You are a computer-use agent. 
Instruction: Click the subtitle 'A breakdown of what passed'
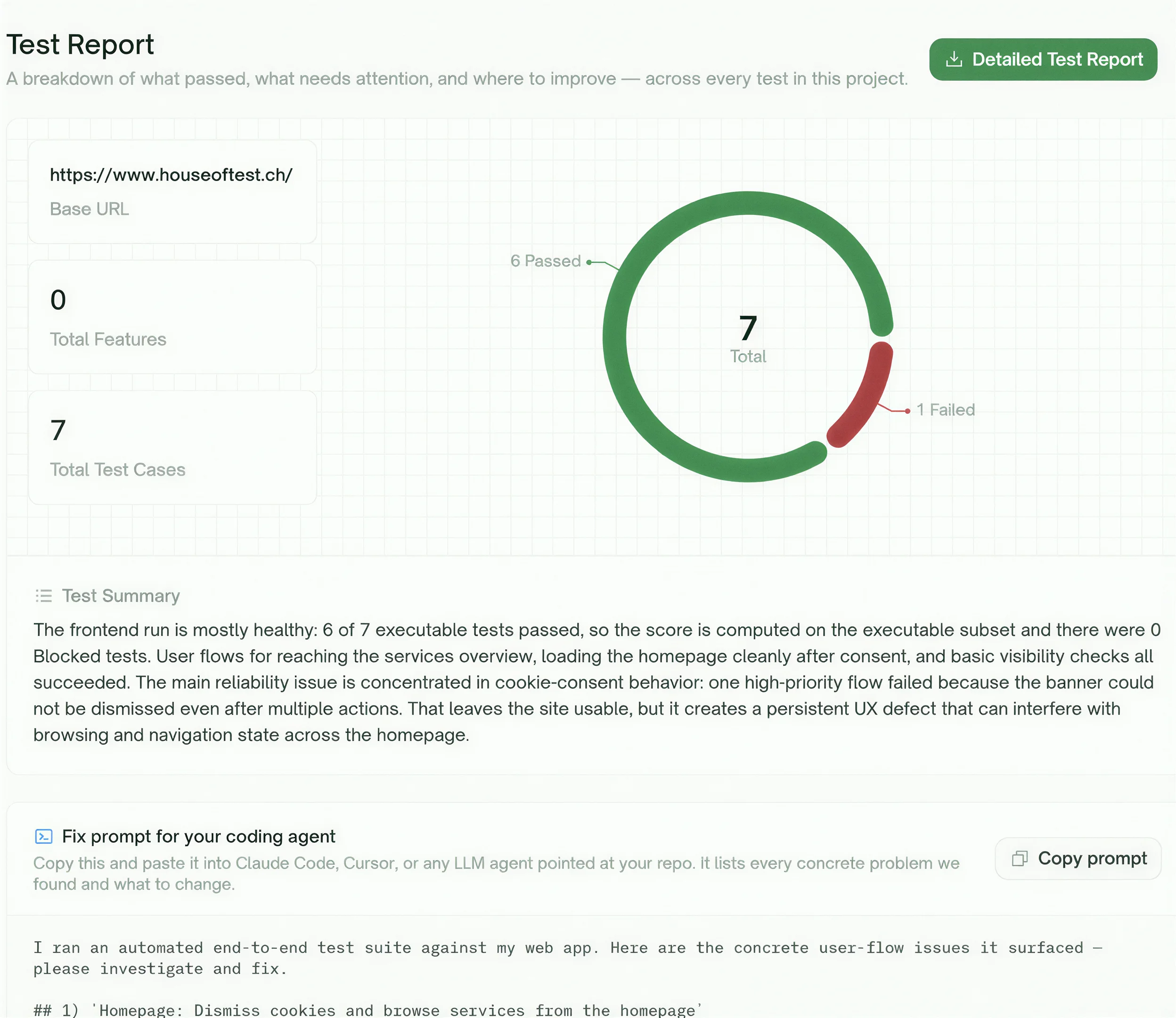pyautogui.click(x=457, y=78)
